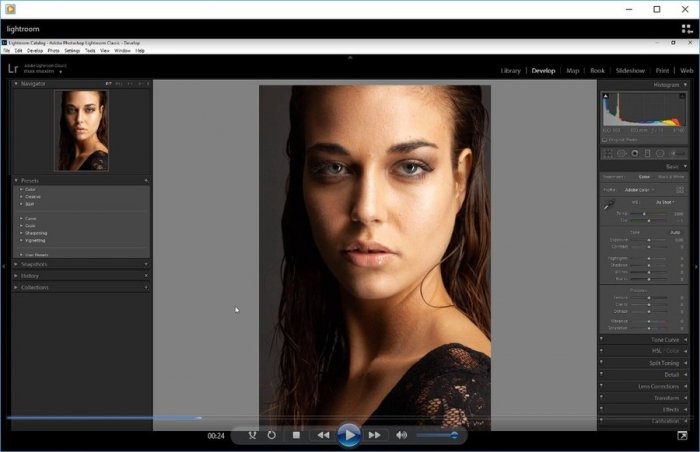700x452 pixels.
Task: Select Black & White treatment
Action: pos(669,176)
